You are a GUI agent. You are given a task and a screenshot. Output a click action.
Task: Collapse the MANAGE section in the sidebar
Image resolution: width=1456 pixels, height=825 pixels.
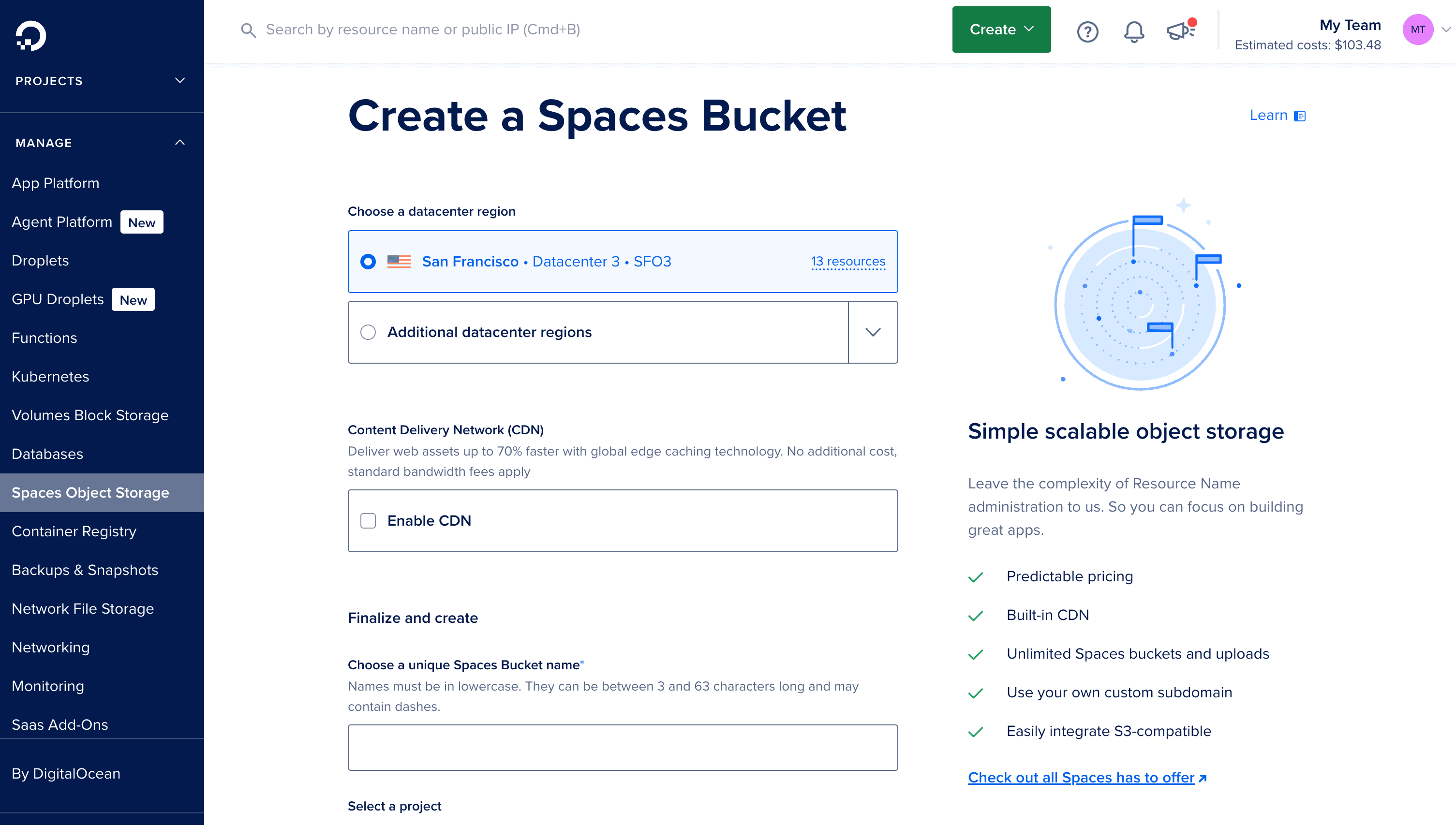click(180, 142)
